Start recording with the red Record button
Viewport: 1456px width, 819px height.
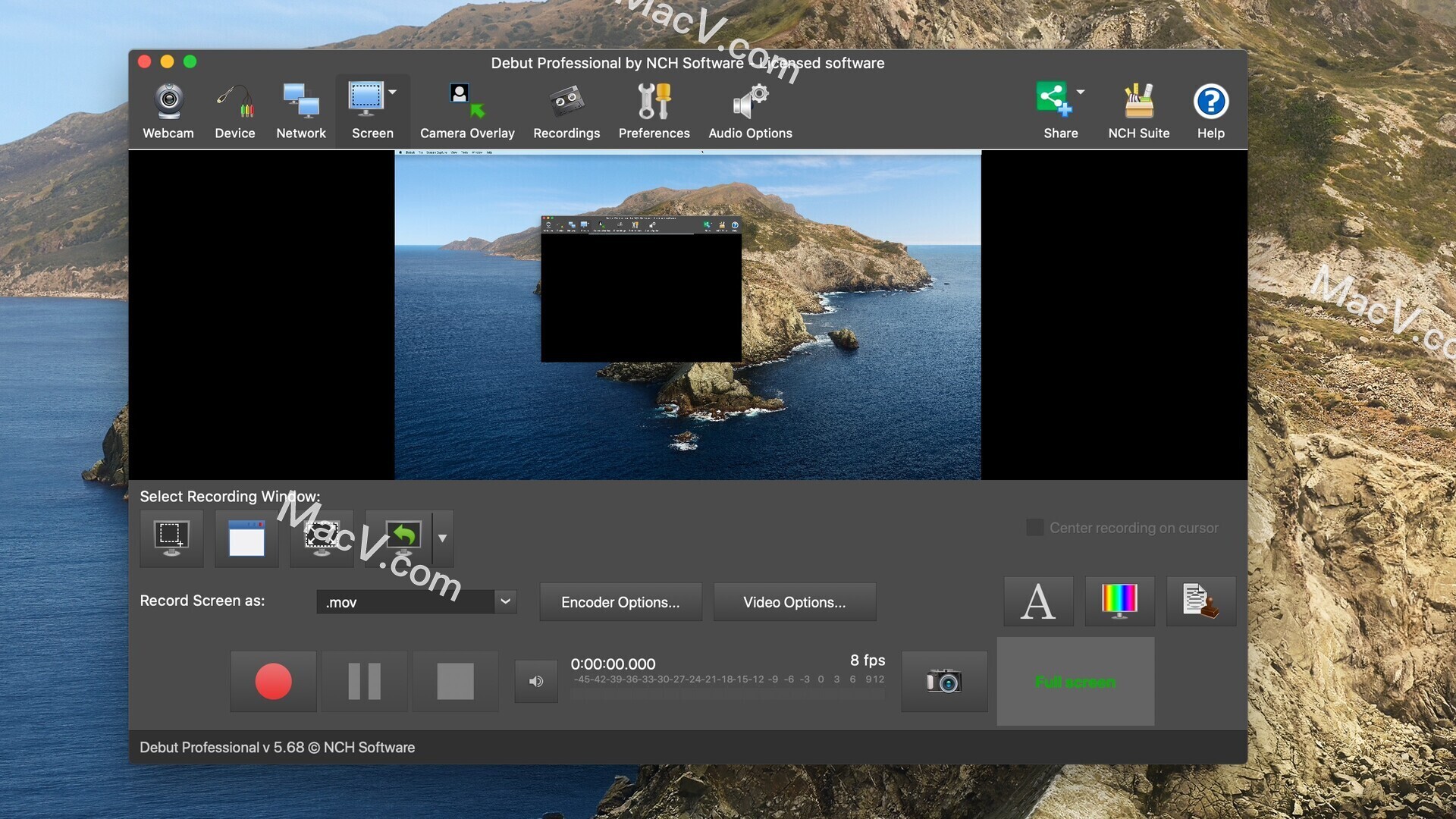pos(273,681)
